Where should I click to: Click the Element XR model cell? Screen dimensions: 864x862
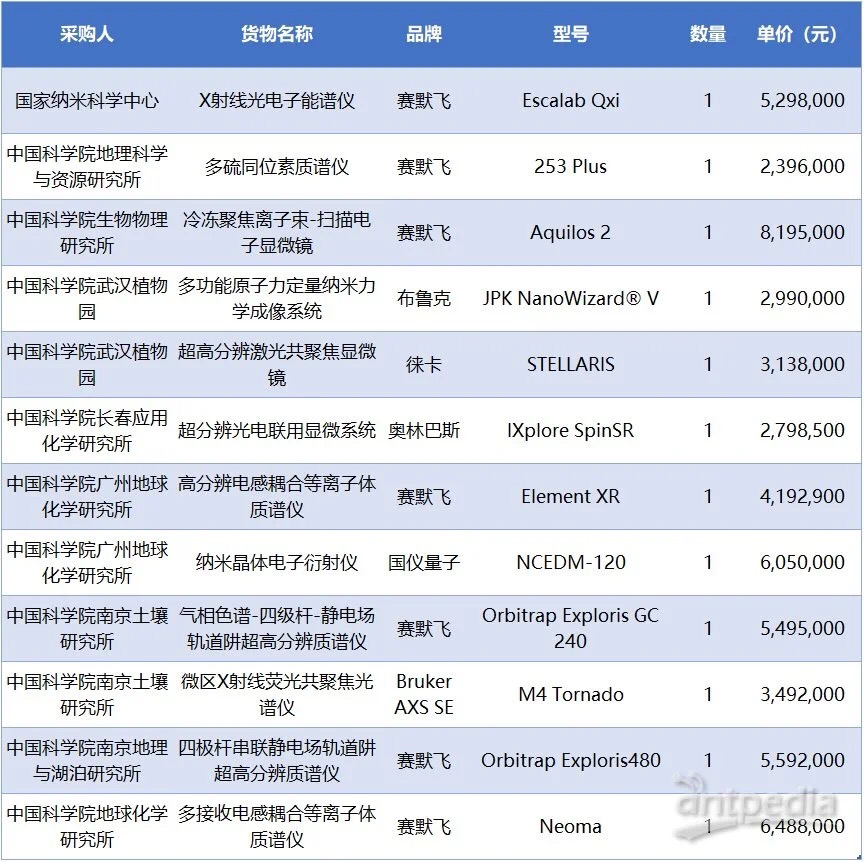coord(570,497)
